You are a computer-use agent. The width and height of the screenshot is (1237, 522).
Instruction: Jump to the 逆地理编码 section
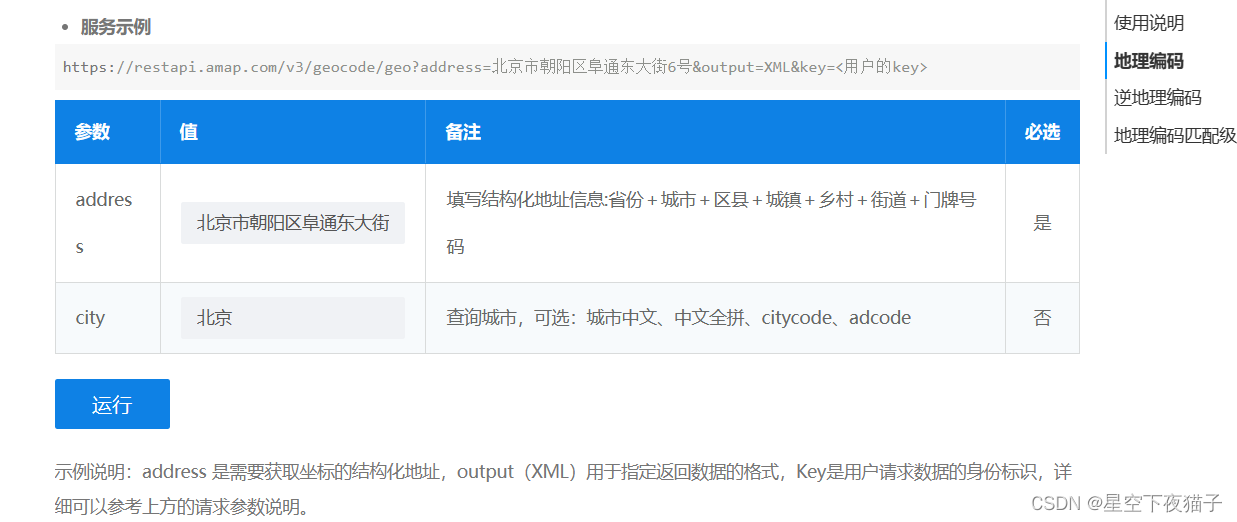1157,98
